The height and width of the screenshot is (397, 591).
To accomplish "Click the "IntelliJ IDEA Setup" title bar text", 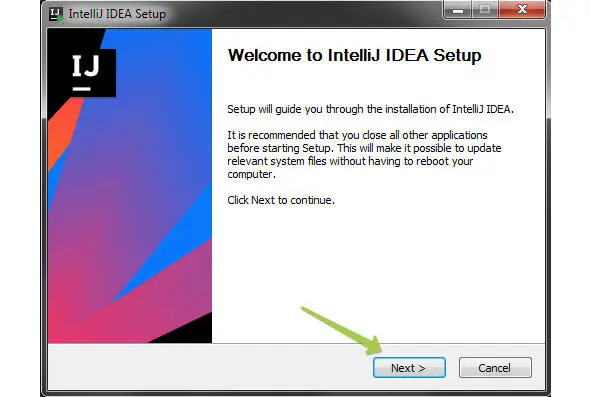I will [117, 14].
